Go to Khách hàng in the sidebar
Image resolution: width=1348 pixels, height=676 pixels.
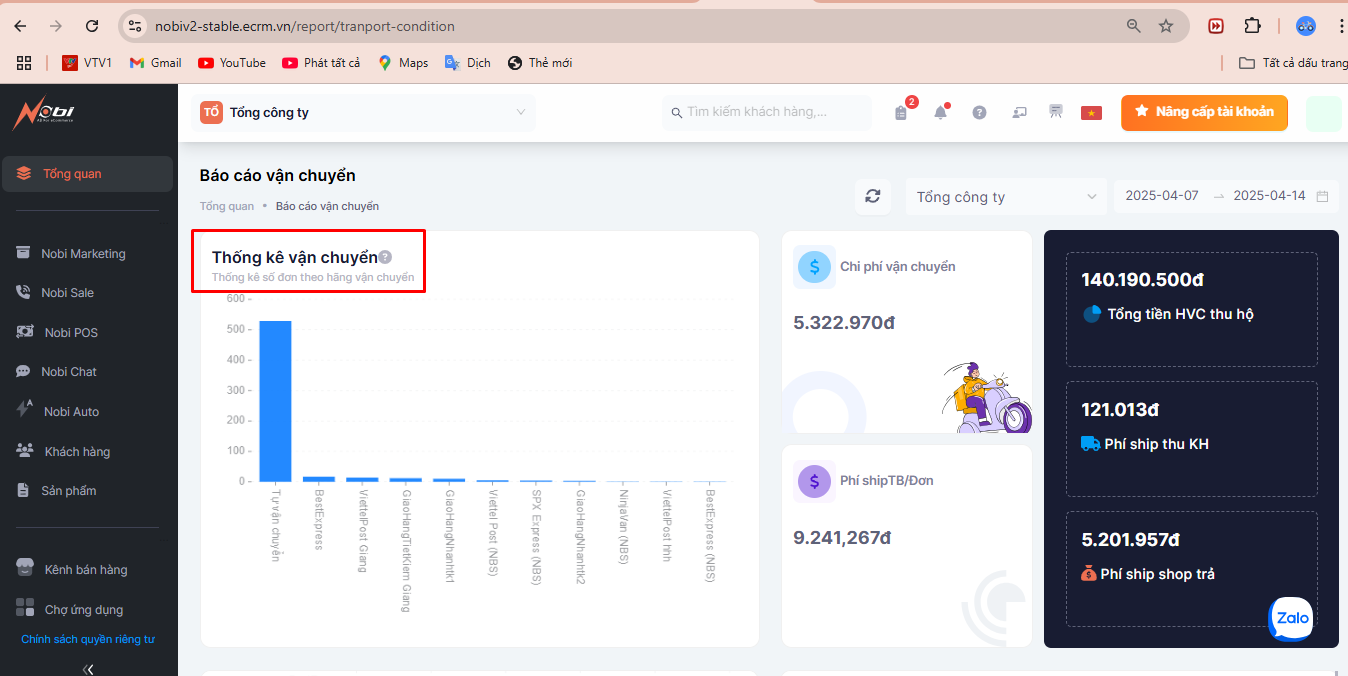click(77, 452)
